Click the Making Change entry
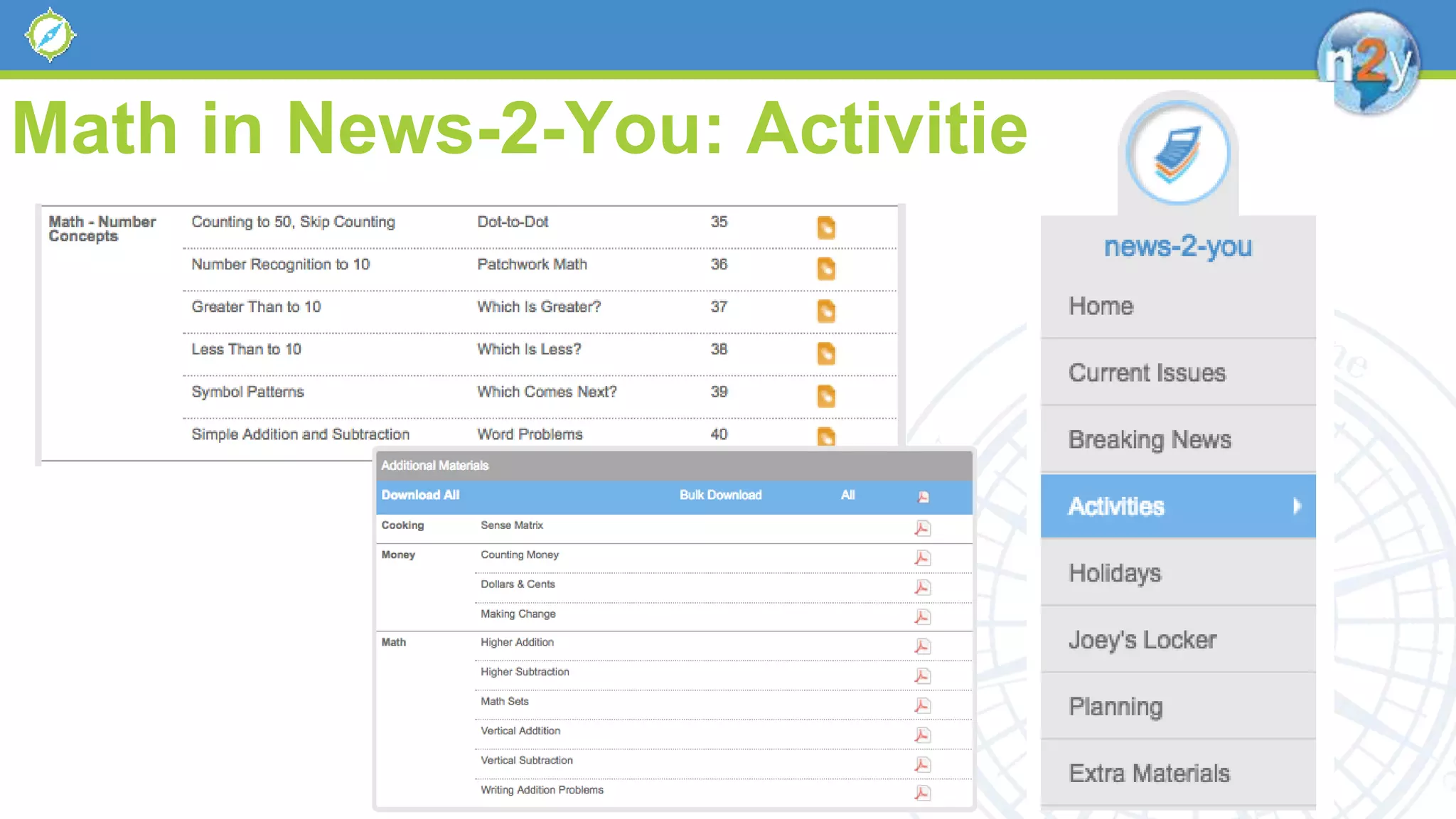 tap(518, 614)
